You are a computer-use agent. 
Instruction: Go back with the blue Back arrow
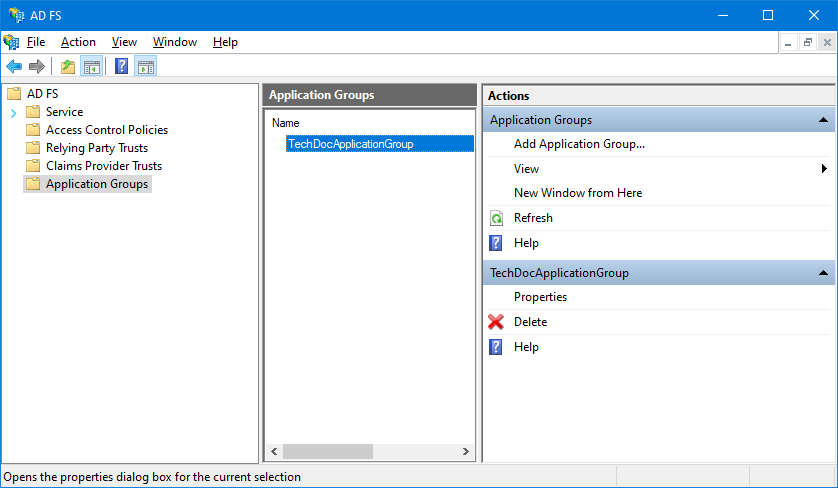click(x=14, y=67)
